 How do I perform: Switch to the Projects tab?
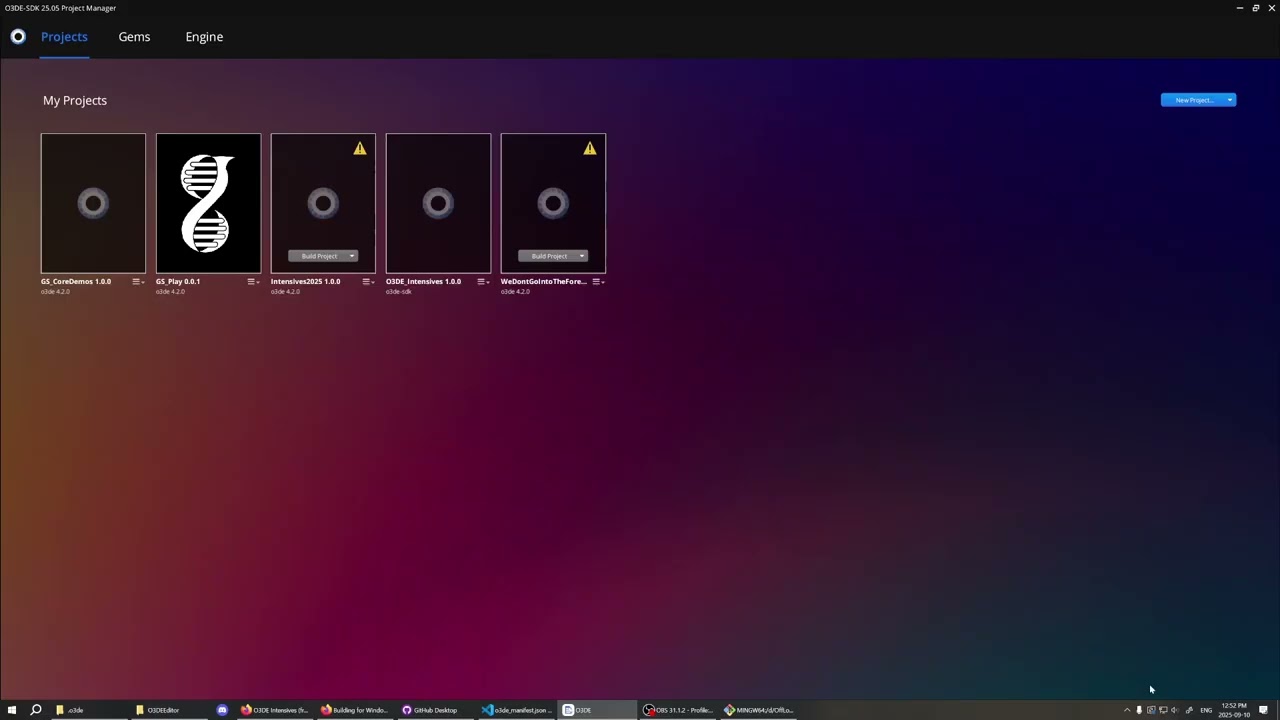point(64,37)
